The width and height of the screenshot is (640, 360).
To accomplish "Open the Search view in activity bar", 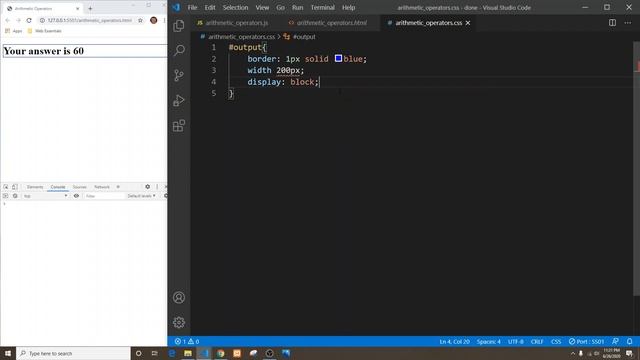I will [x=179, y=50].
